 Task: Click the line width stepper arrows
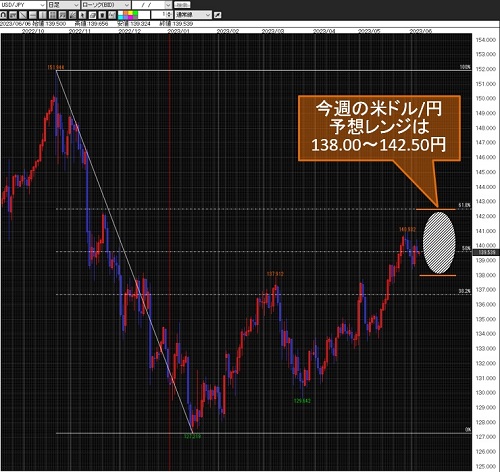pyautogui.click(x=169, y=15)
